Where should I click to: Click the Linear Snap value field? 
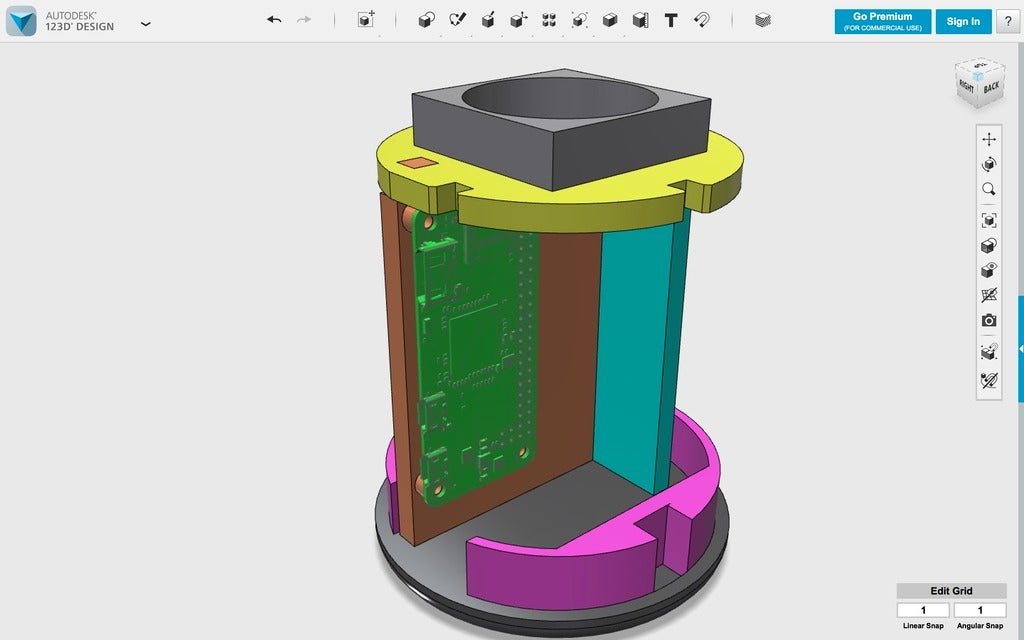[x=923, y=610]
